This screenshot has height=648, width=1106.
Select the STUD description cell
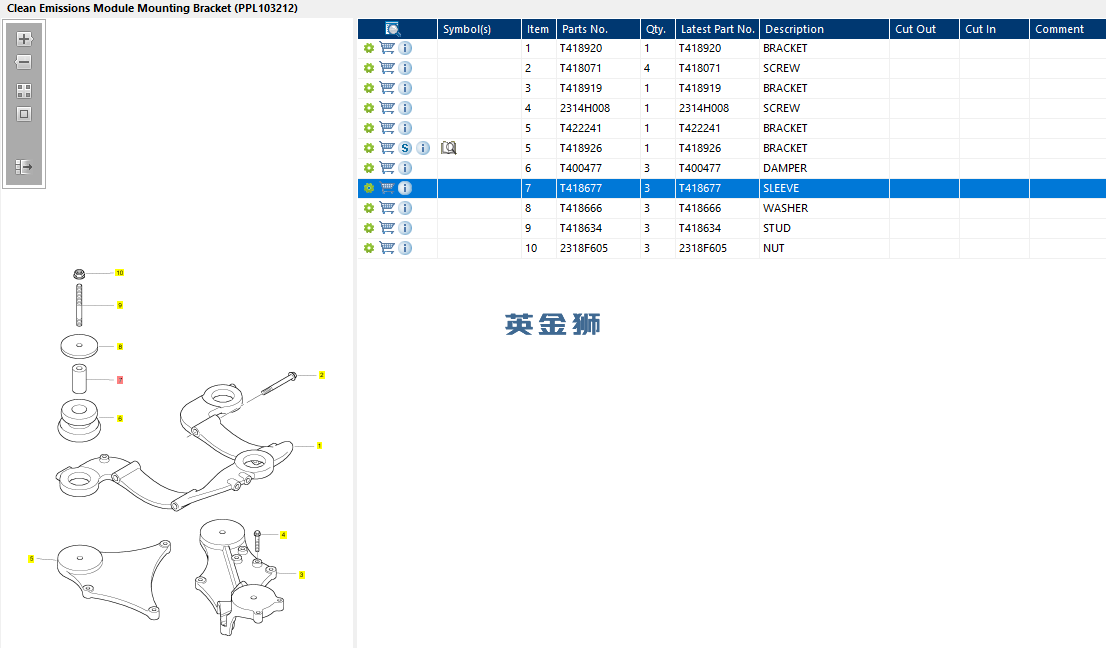coord(825,228)
